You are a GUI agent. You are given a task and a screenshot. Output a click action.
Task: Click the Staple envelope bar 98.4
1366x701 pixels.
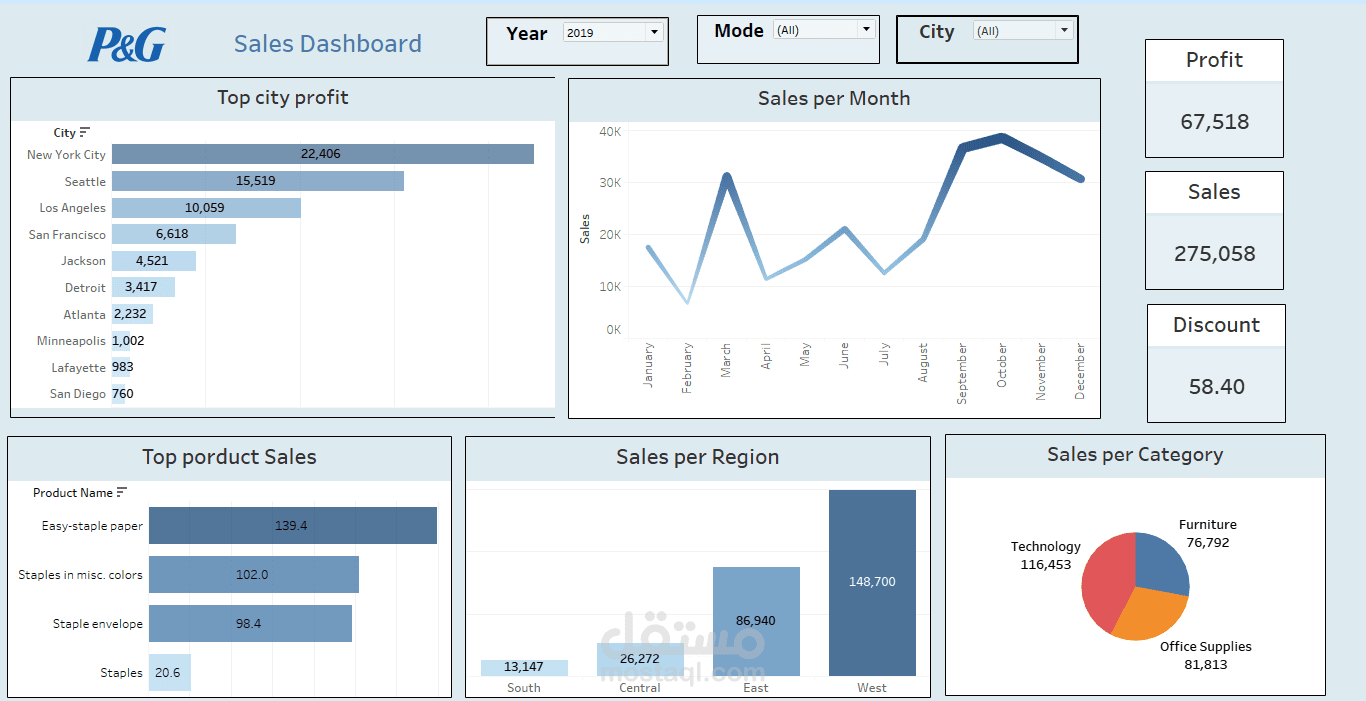pos(250,623)
